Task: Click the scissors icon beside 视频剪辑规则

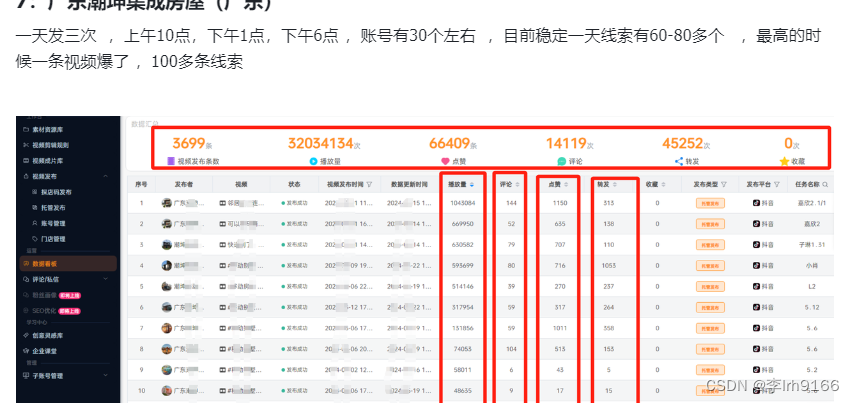Action: (26, 145)
